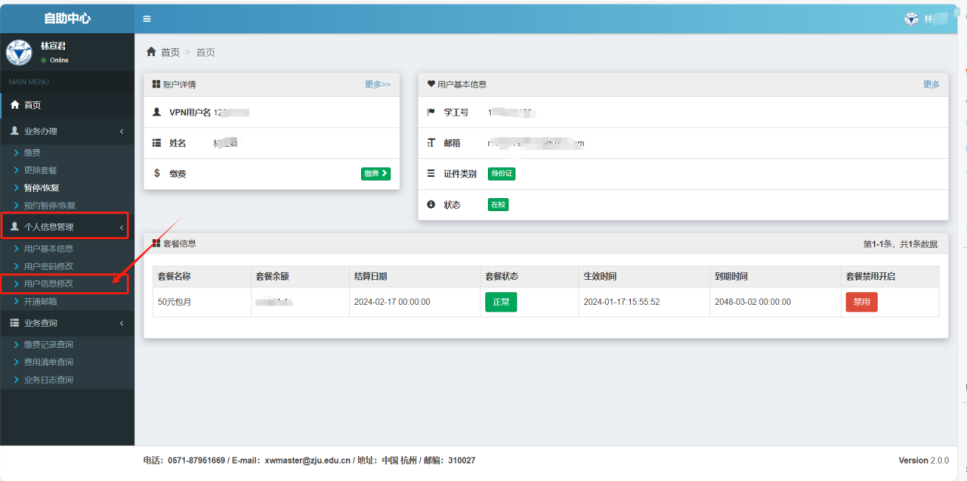The height and width of the screenshot is (481, 967).
Task: Click the hamburger sidebar toggle icon
Action: 147,19
